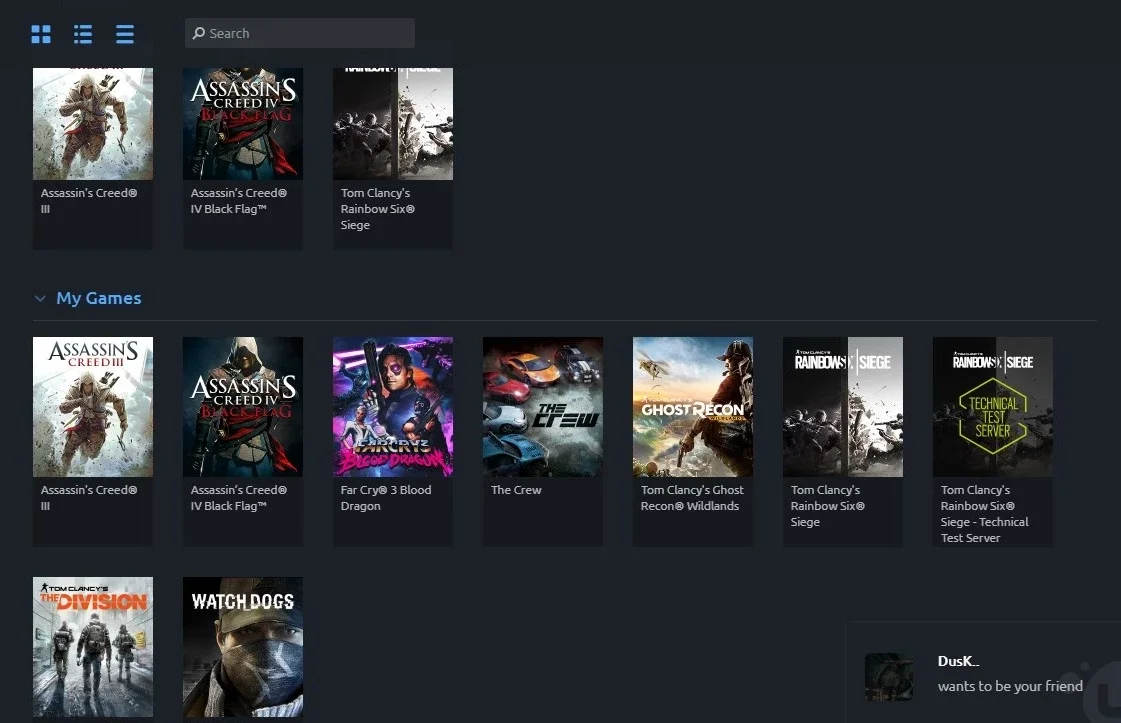Viewport: 1121px width, 723px height.
Task: Switch to compact list view
Action: coord(124,34)
